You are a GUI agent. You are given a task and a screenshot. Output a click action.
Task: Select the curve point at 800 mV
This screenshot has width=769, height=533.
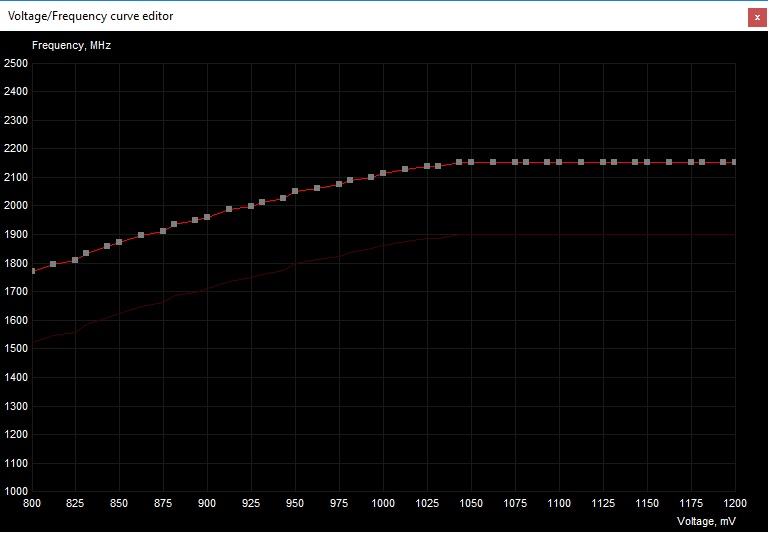coord(33,271)
